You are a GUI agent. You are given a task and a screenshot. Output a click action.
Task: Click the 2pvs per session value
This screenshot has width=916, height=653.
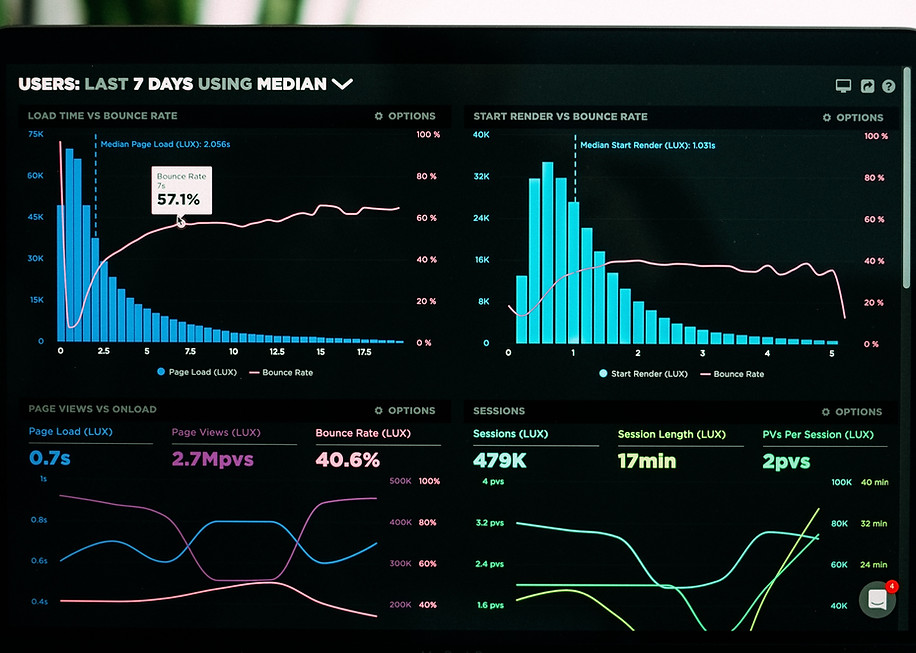786,462
